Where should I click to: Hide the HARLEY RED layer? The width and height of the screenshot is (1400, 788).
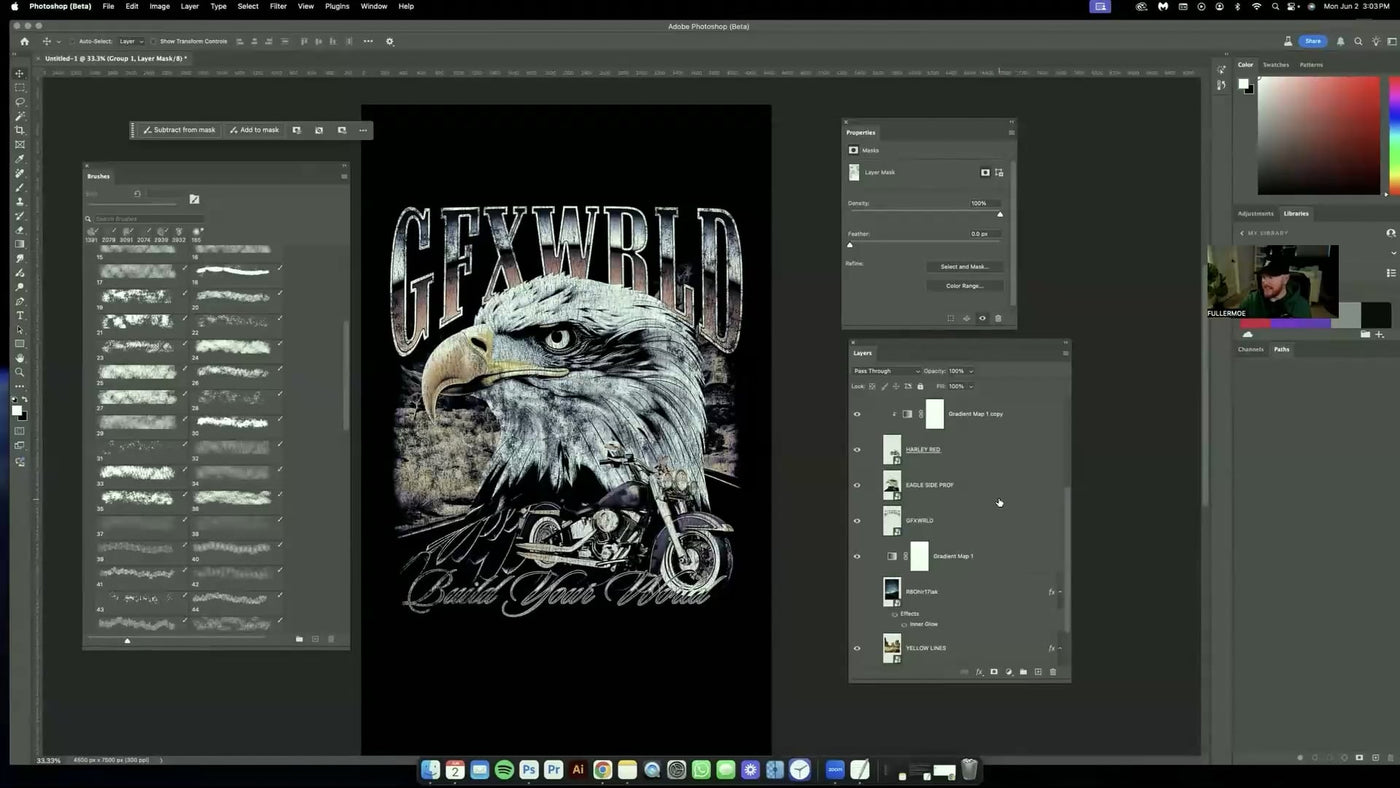click(856, 449)
